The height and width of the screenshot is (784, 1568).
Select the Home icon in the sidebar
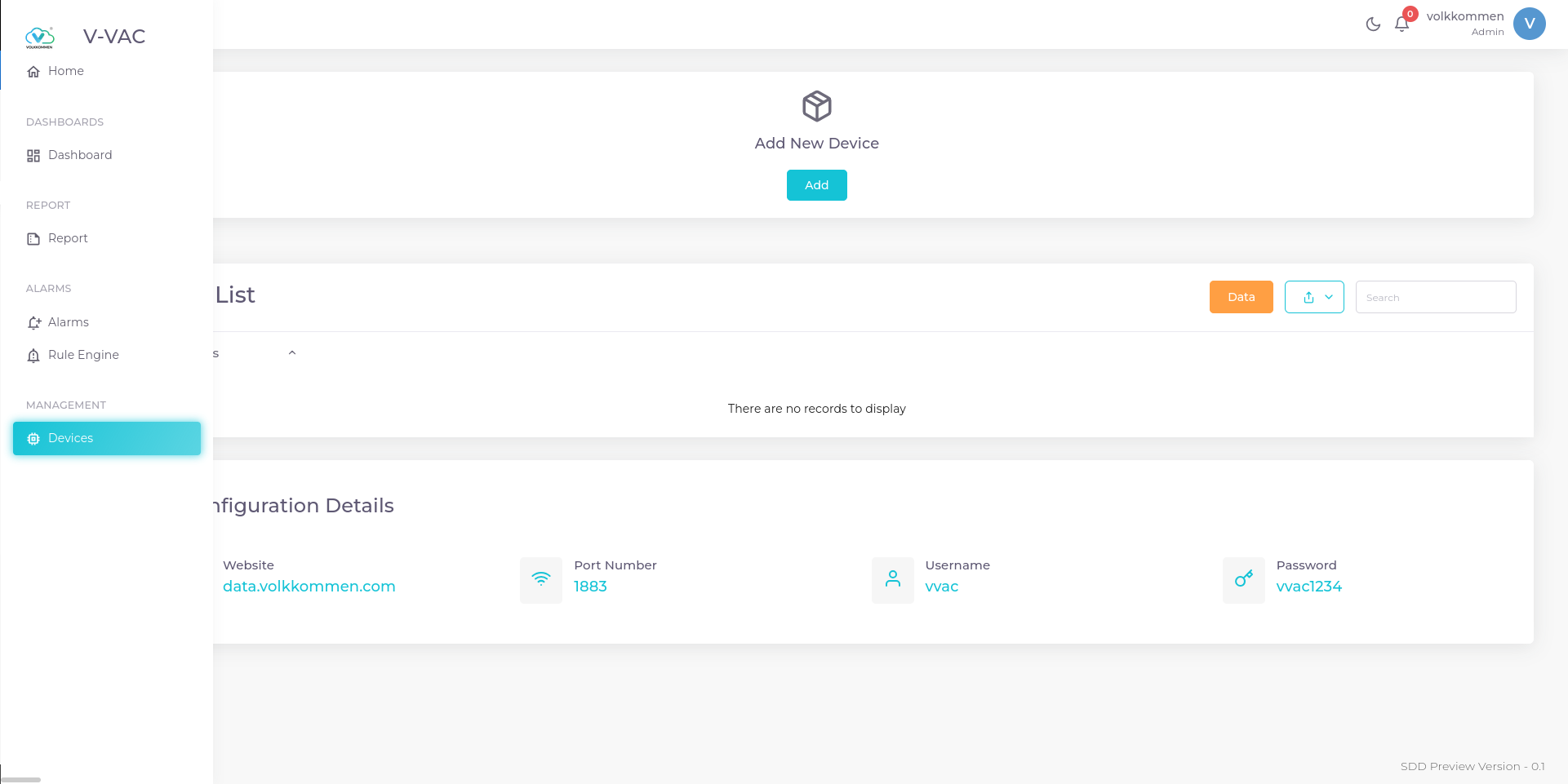point(33,71)
